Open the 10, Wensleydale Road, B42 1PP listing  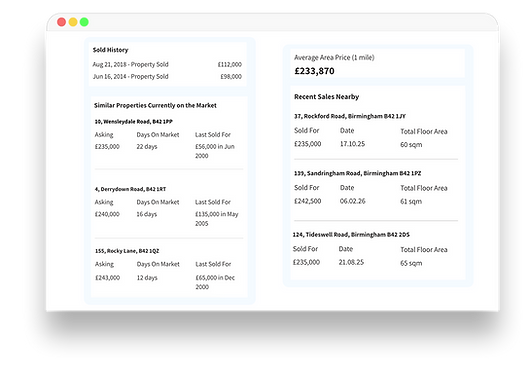pos(134,121)
